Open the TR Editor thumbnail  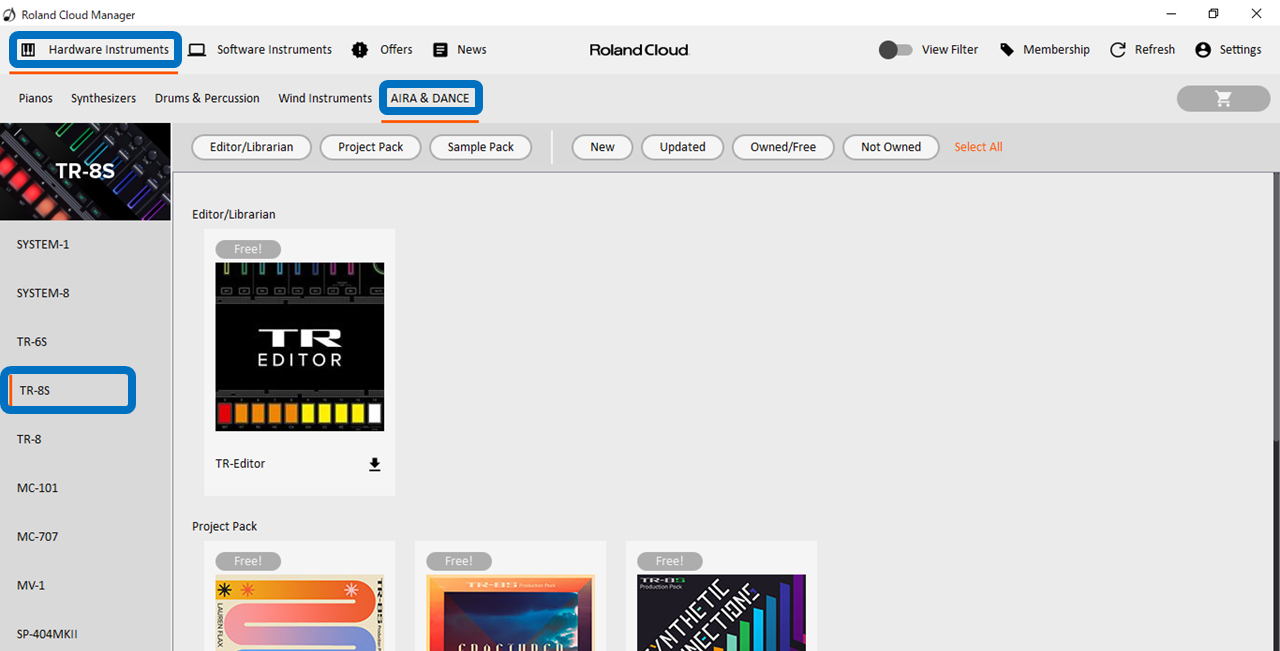300,347
